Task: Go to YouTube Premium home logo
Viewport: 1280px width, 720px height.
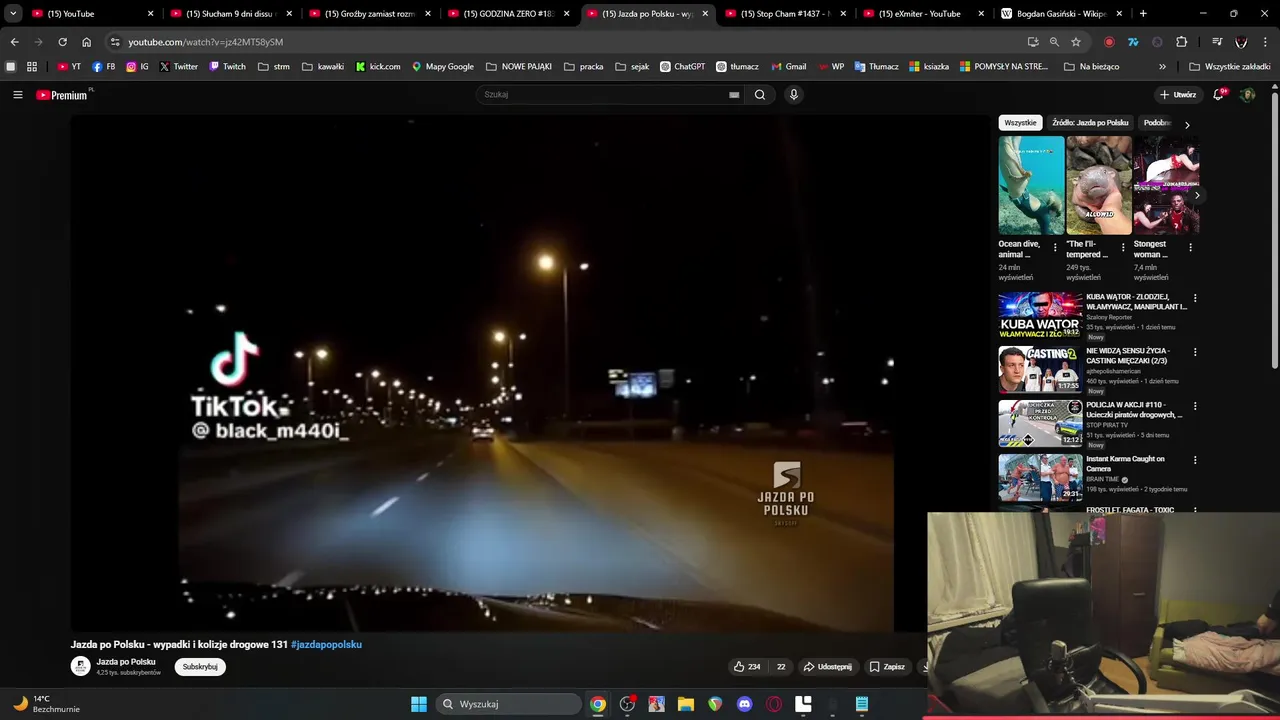Action: tap(64, 95)
